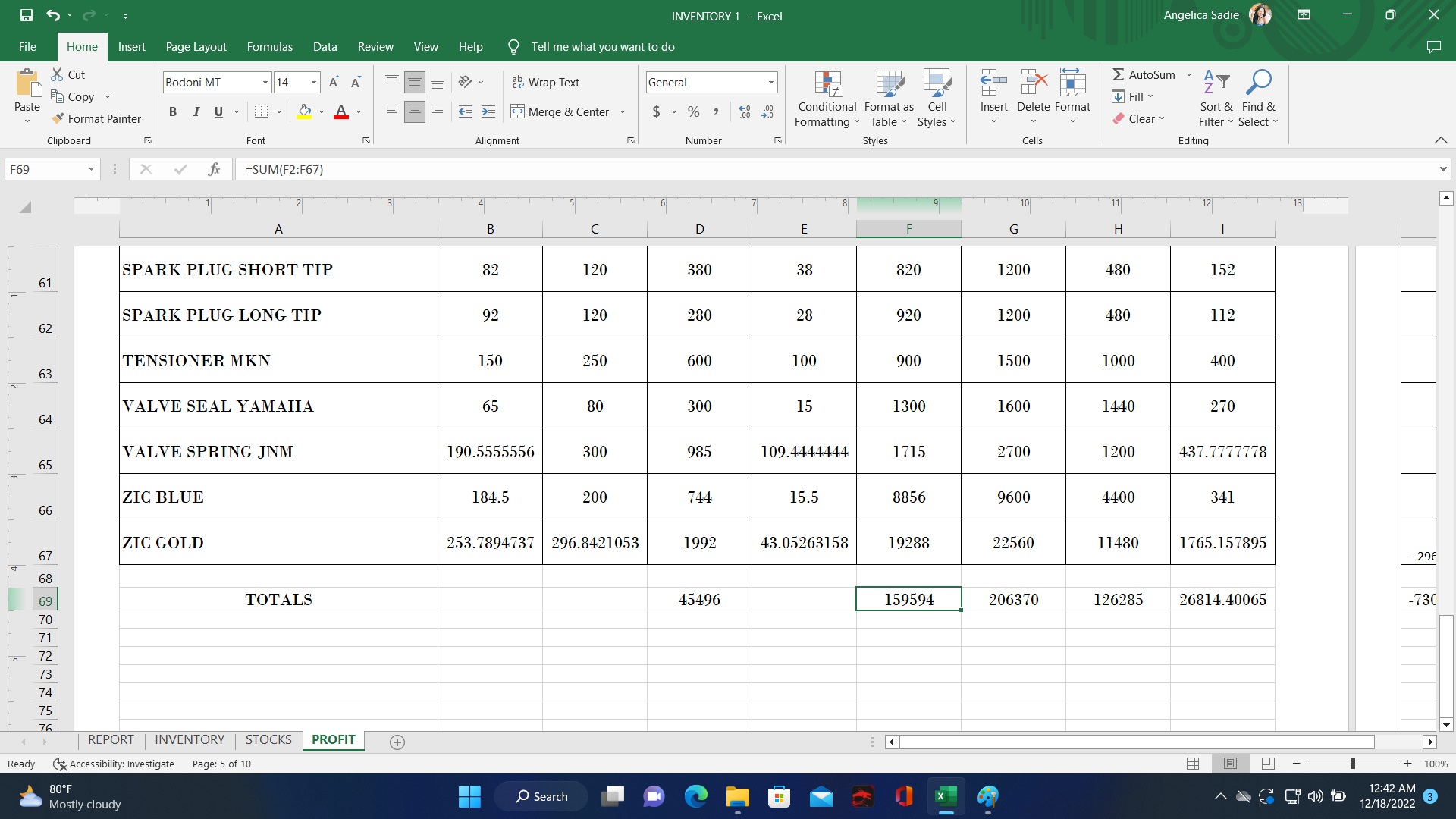Open the Formulas ribbon tab
The width and height of the screenshot is (1456, 819).
coord(269,47)
